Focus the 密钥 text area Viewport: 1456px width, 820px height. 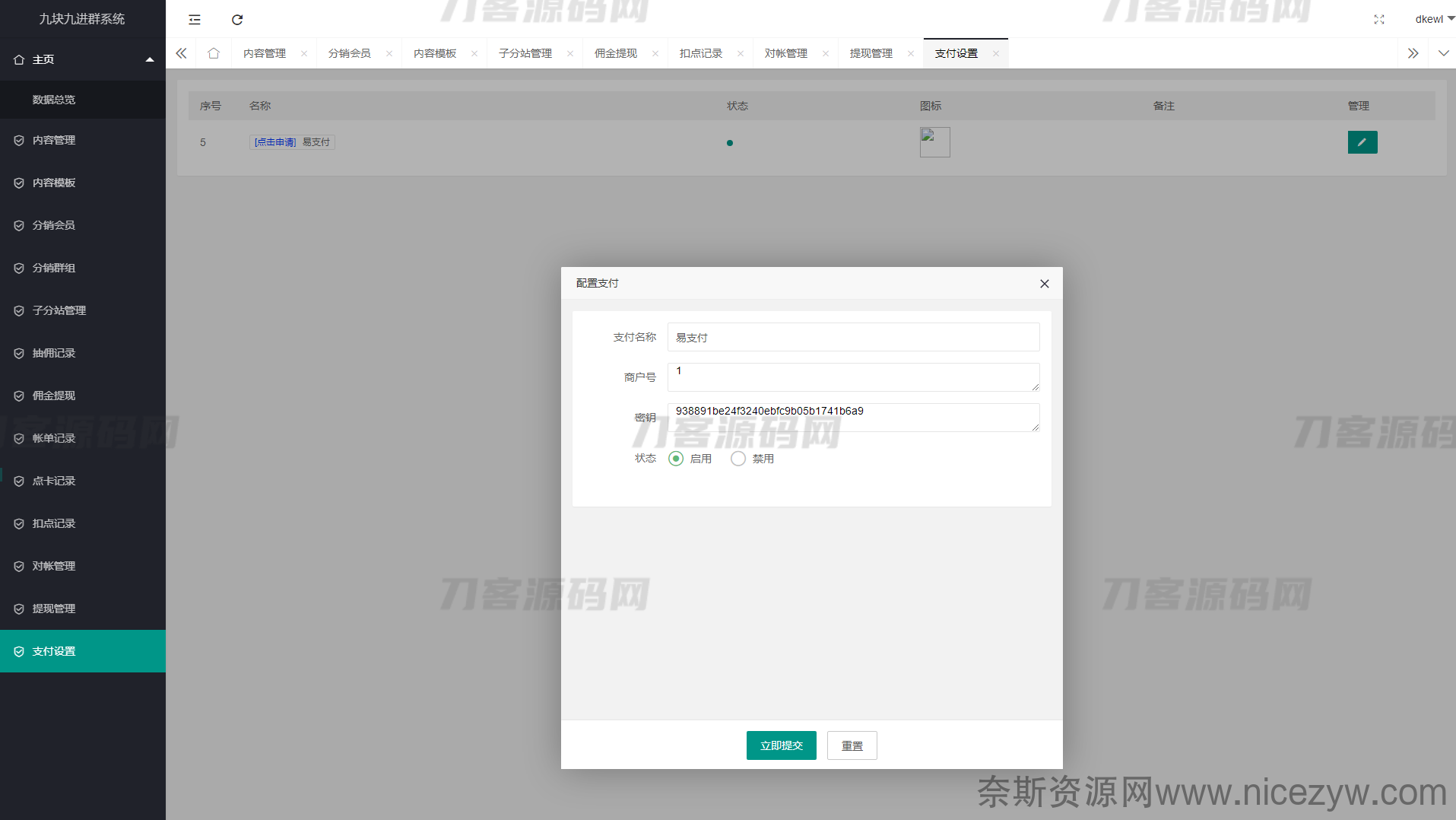(853, 418)
